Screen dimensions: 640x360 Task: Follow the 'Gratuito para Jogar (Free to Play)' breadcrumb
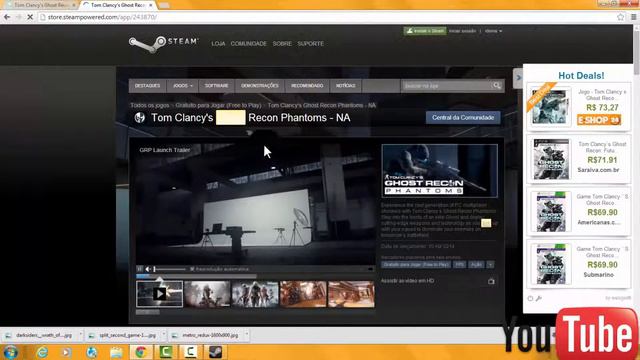tap(218, 105)
